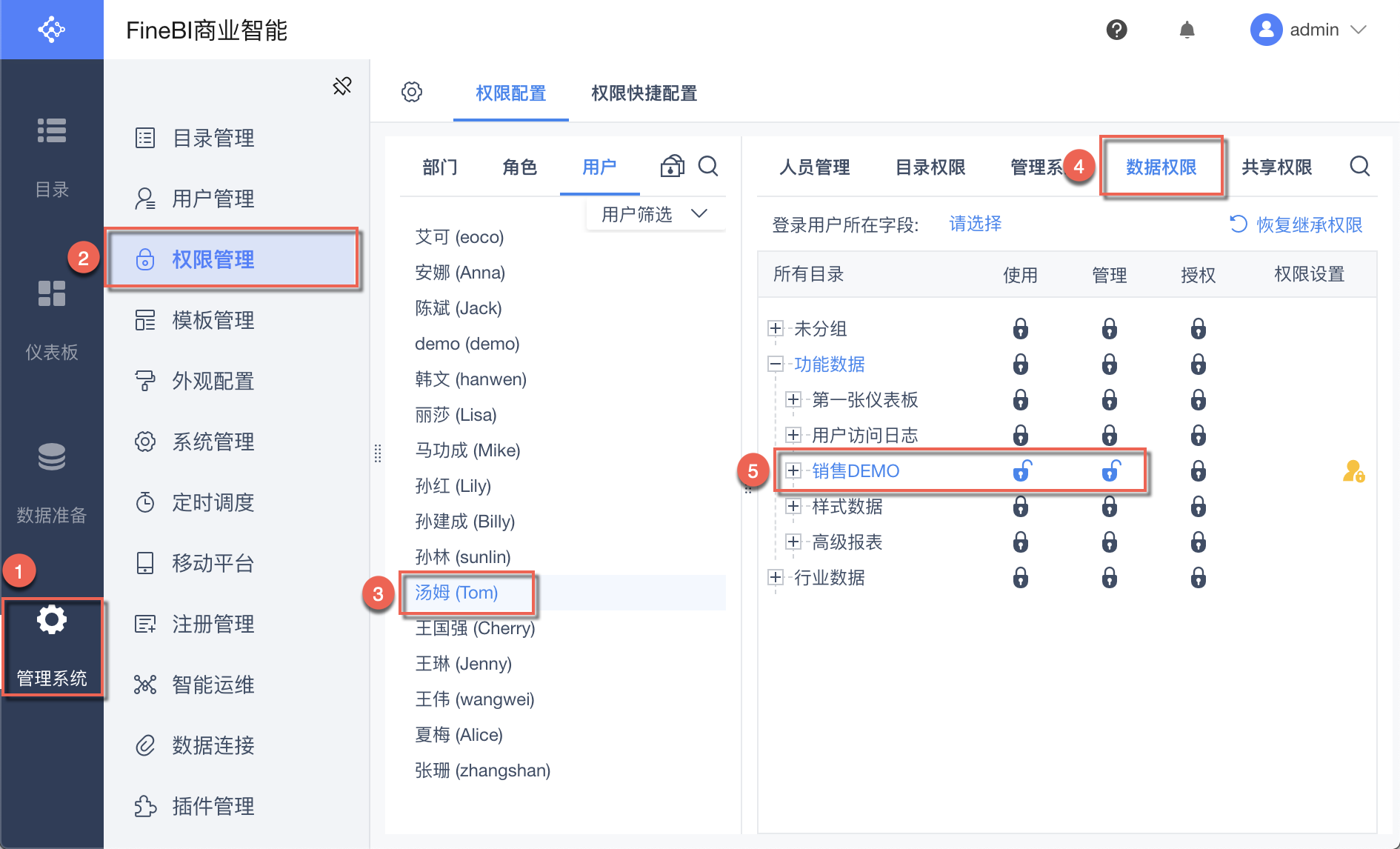This screenshot has height=849, width=1400.
Task: Click the 目录管理 list icon
Action: point(145,138)
